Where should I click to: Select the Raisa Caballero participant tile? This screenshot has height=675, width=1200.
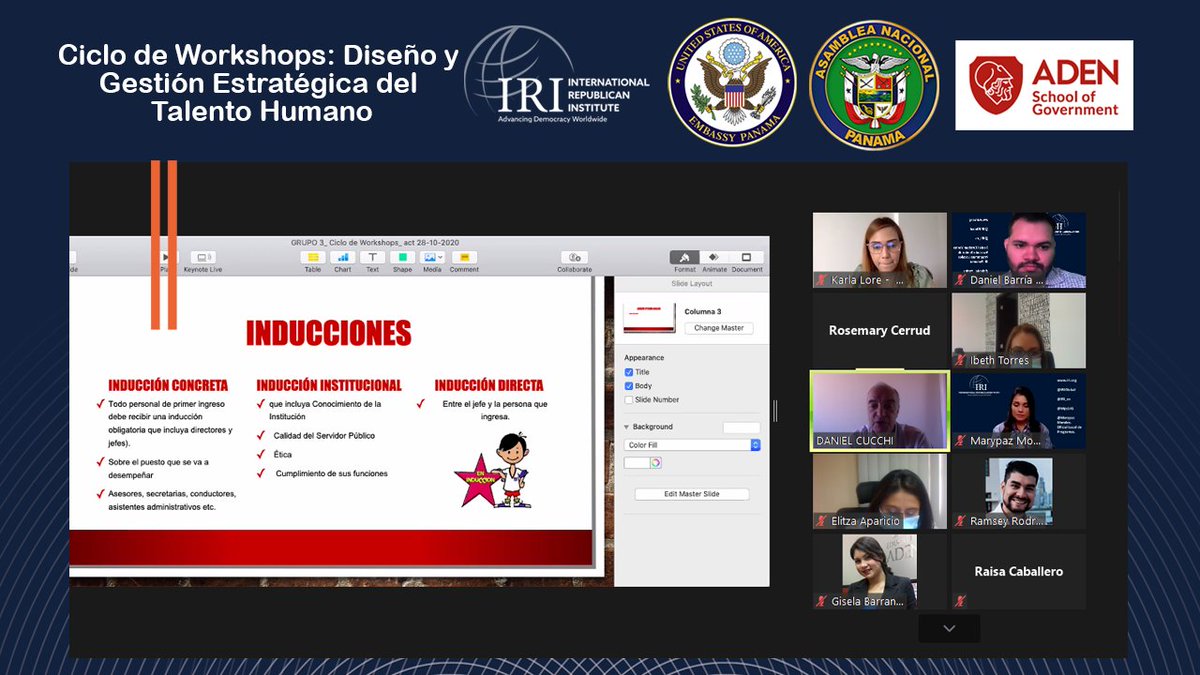pos(1019,572)
